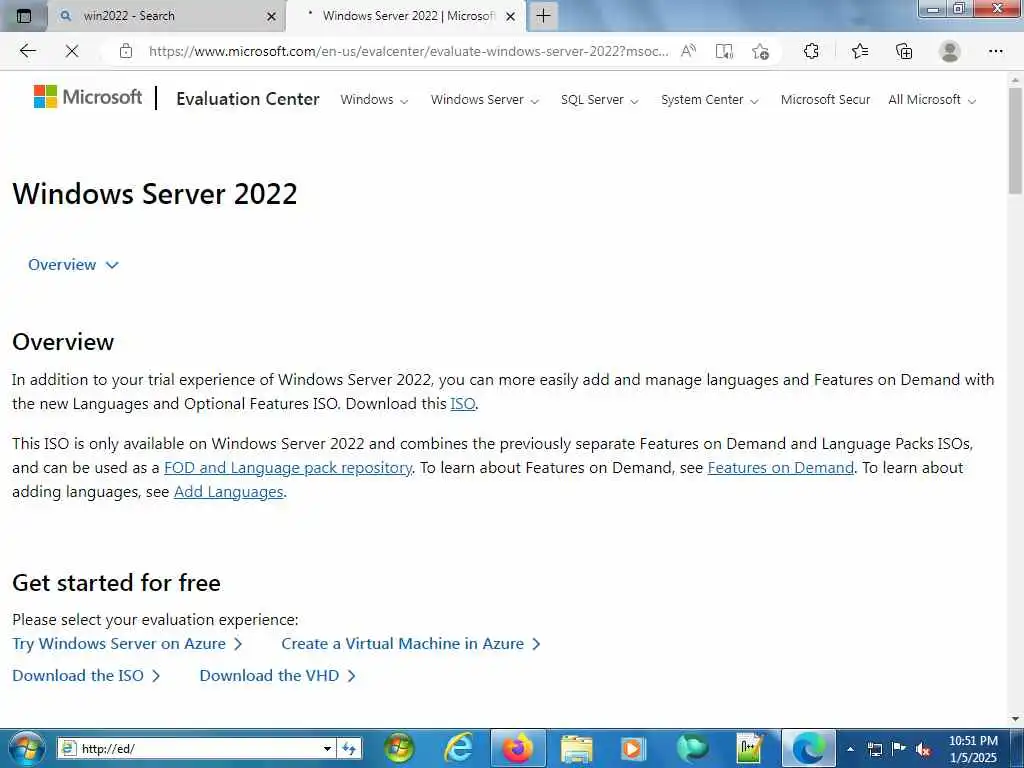
Task: Click the browser address bar URL
Action: click(x=409, y=51)
